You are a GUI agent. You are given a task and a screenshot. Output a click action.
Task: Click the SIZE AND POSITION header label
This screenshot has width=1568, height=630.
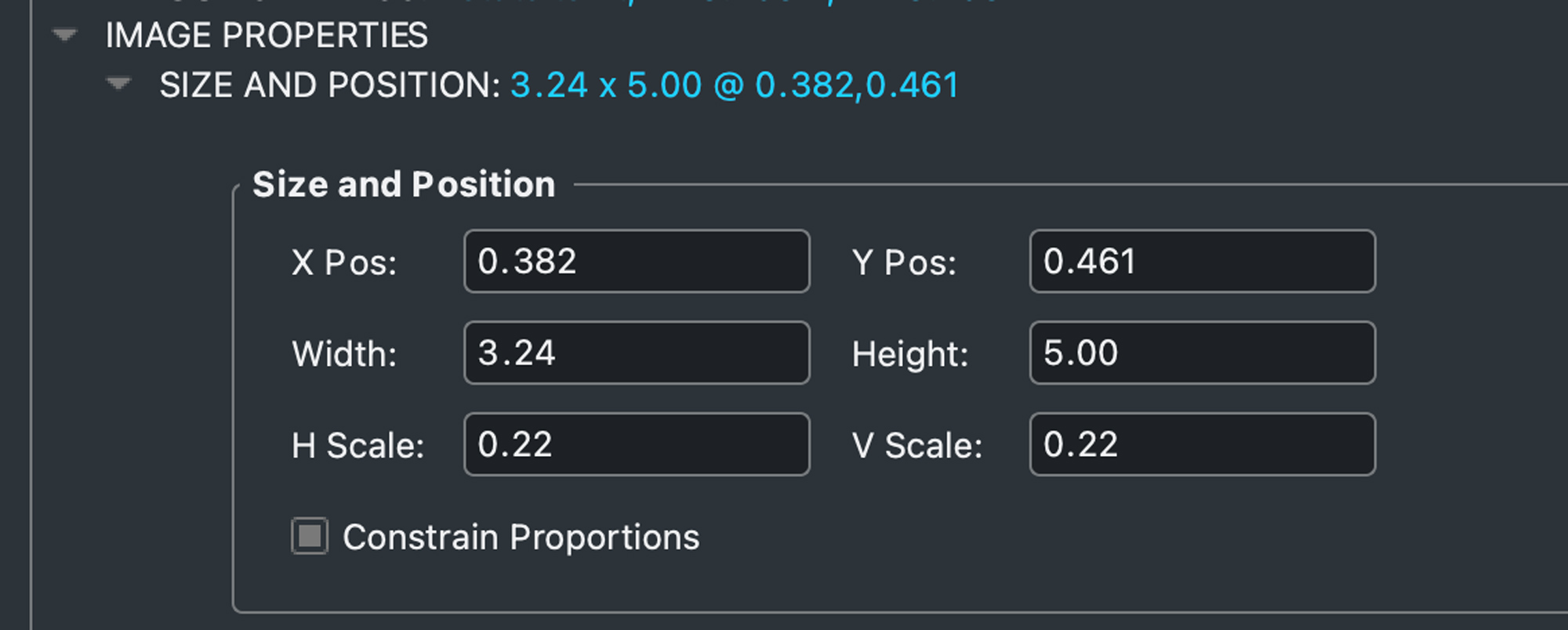coord(329,85)
